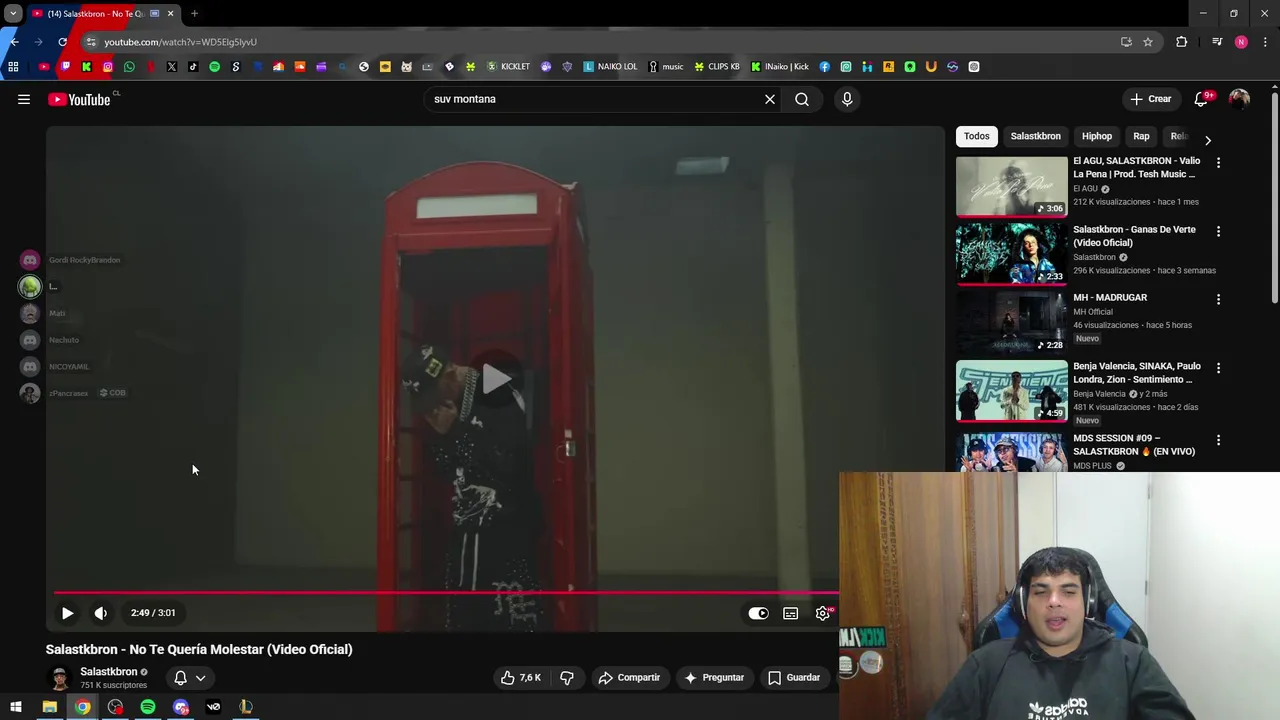Open Windows Start menu
The width and height of the screenshot is (1280, 720).
point(16,707)
